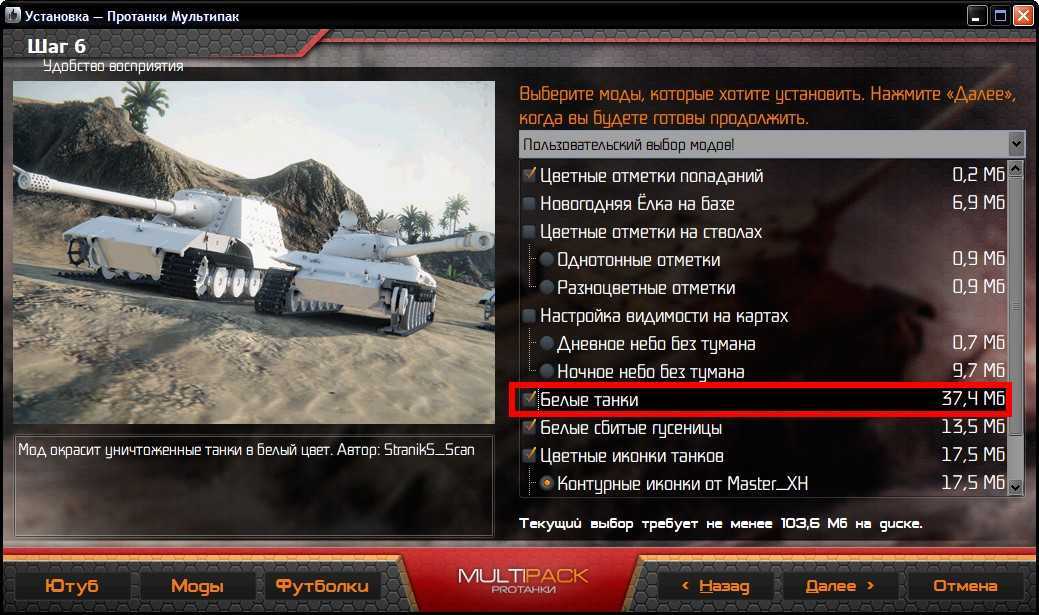Select Однотонные отметки radio option
Screen dimensions: 1039x615
(546, 260)
